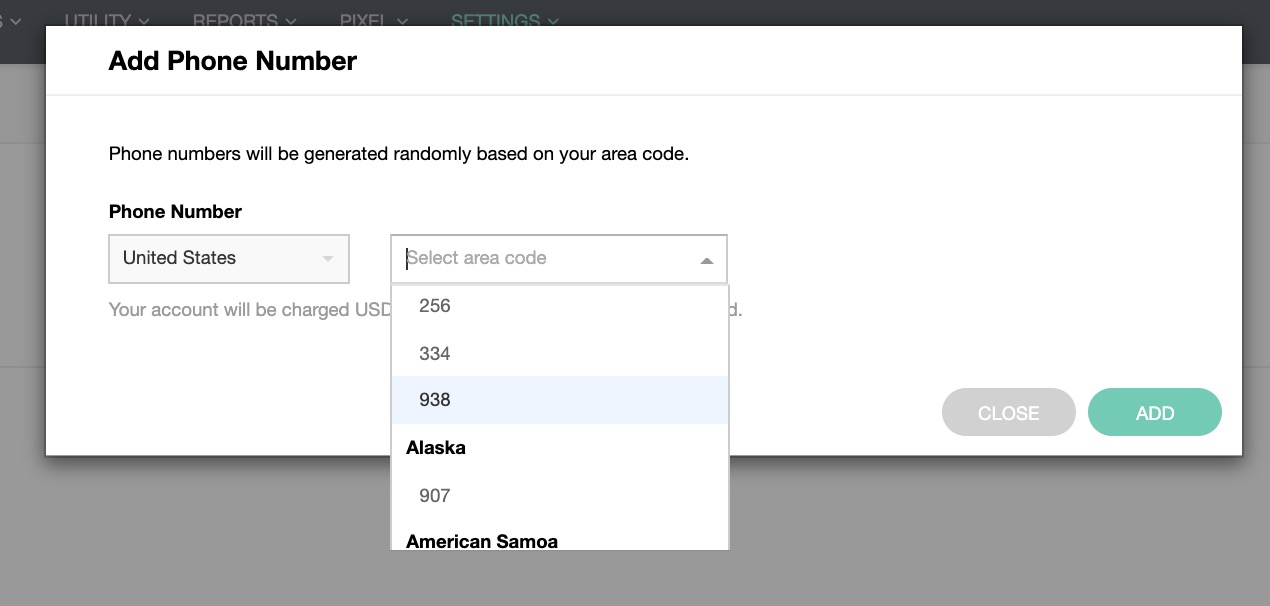
Task: Select Alaska area code 907
Action: (x=435, y=496)
